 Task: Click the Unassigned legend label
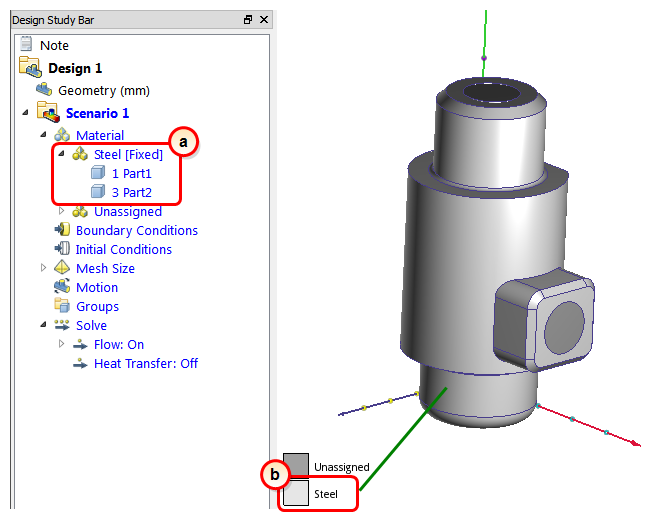click(342, 467)
